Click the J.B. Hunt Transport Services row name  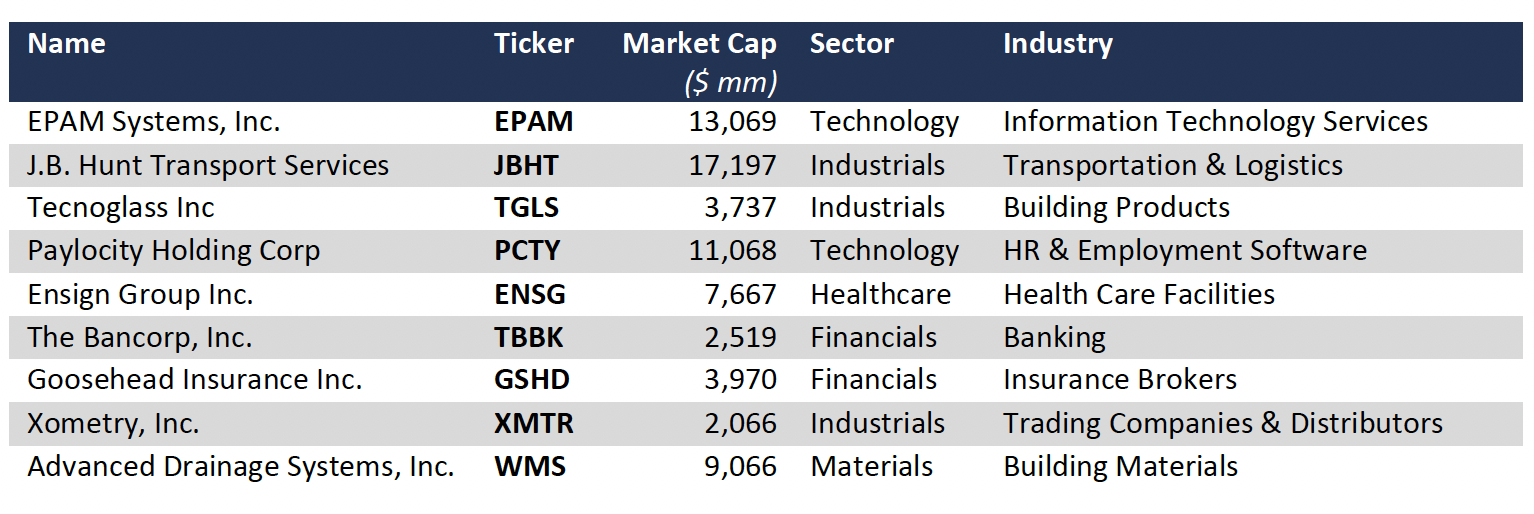pyautogui.click(x=208, y=165)
